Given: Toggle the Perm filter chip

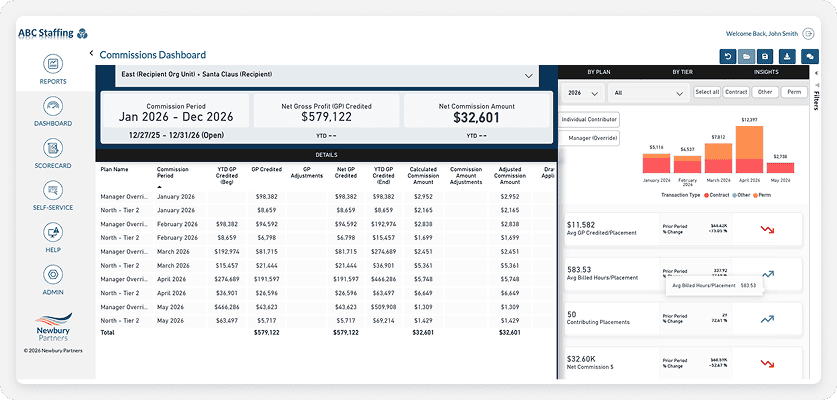Looking at the screenshot, I should 794,92.
